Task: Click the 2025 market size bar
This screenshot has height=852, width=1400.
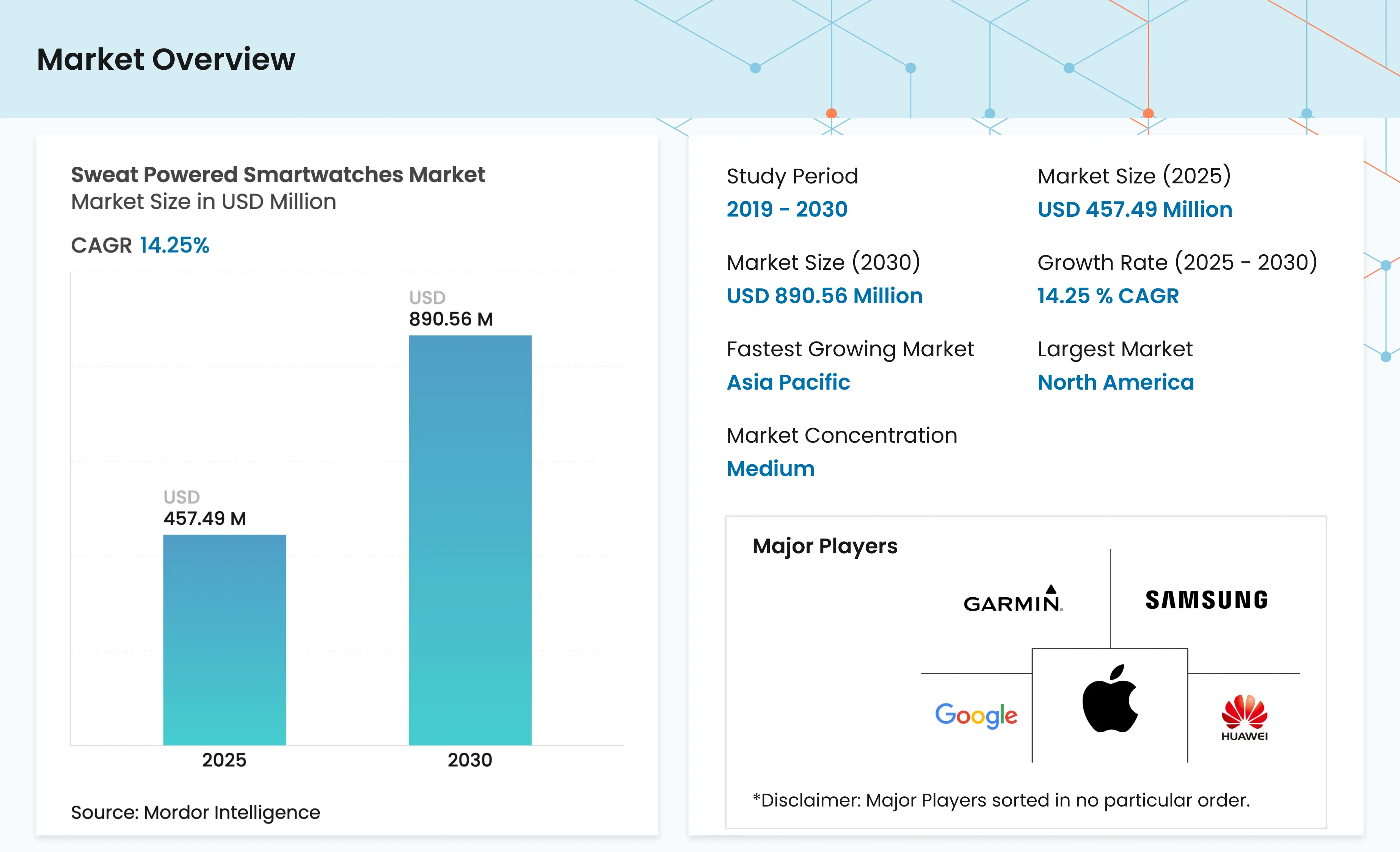Action: pos(224,639)
